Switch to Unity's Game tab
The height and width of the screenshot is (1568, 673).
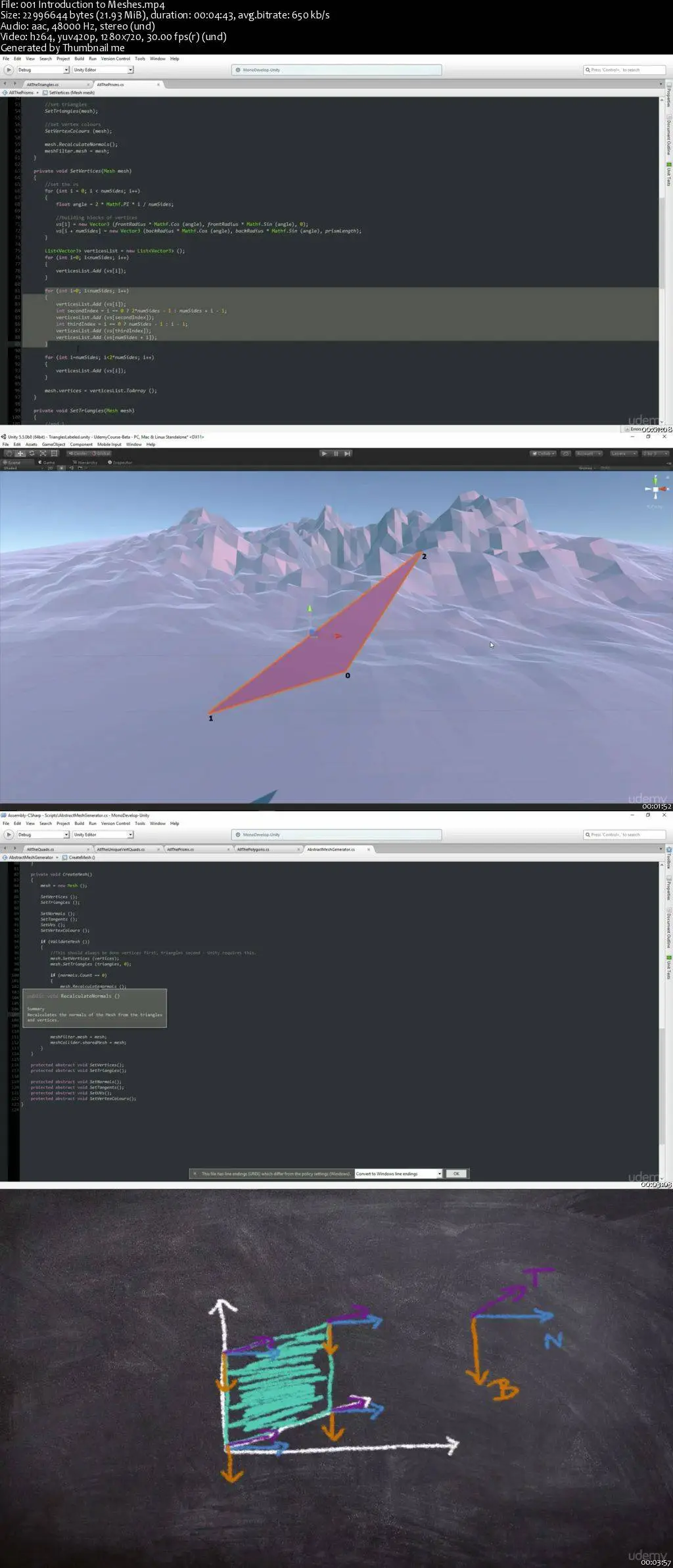[x=47, y=462]
